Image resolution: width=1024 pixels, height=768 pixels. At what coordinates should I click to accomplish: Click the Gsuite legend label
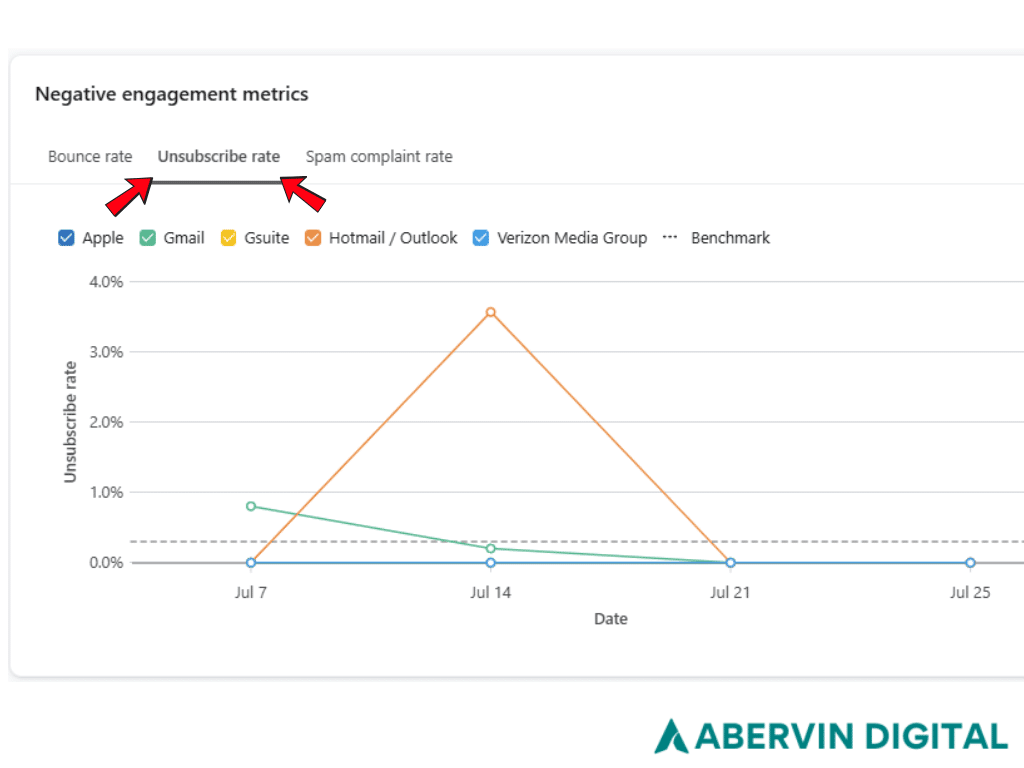point(266,238)
